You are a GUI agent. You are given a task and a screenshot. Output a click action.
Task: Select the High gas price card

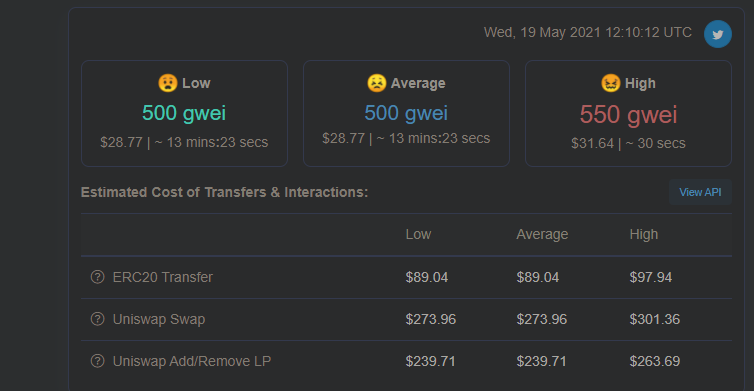628,114
